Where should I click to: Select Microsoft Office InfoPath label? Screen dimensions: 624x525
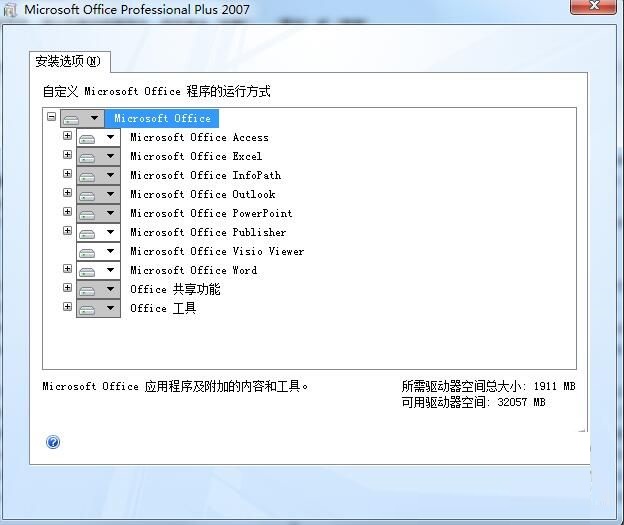point(206,175)
